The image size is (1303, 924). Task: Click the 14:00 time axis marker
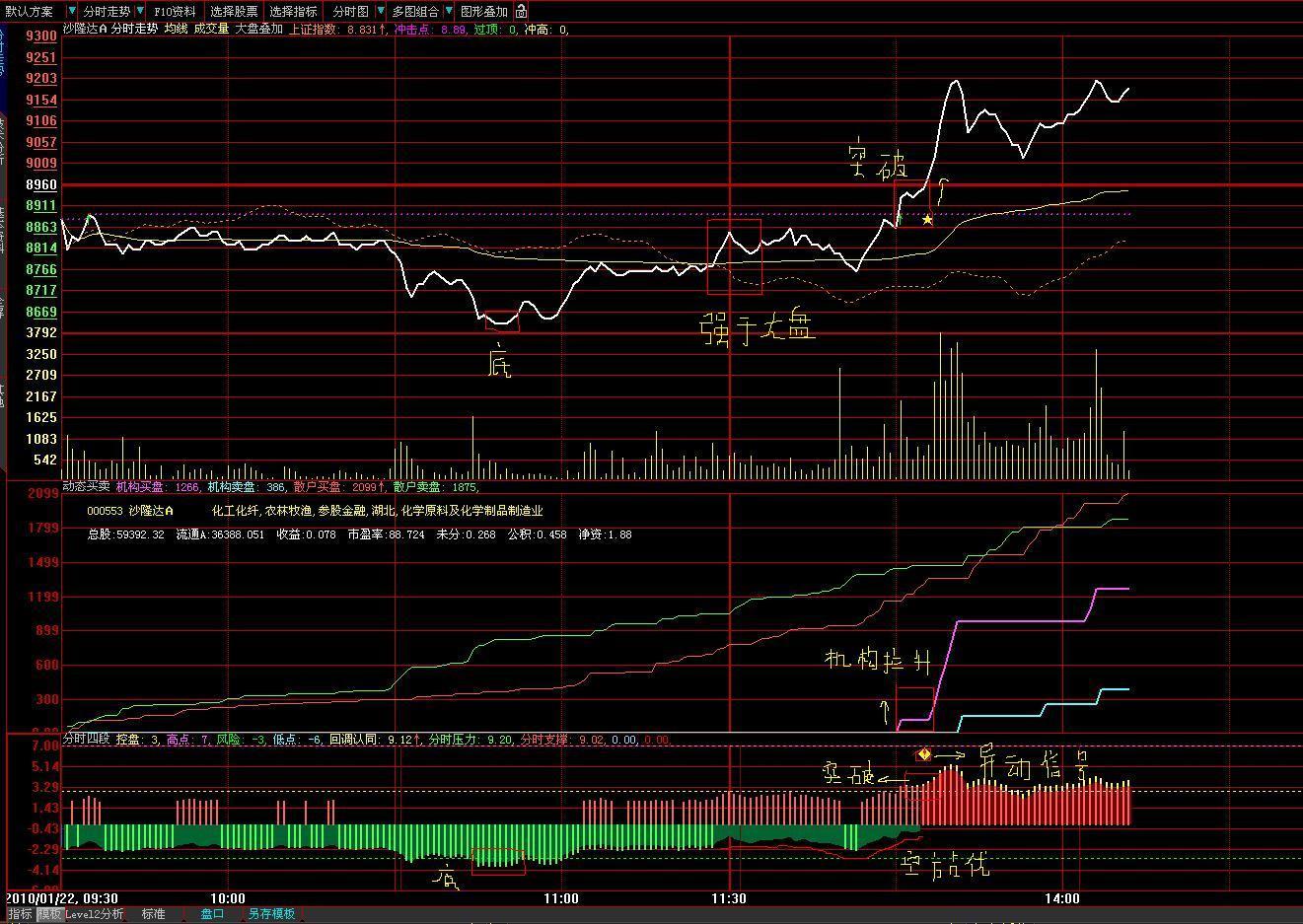1061,898
